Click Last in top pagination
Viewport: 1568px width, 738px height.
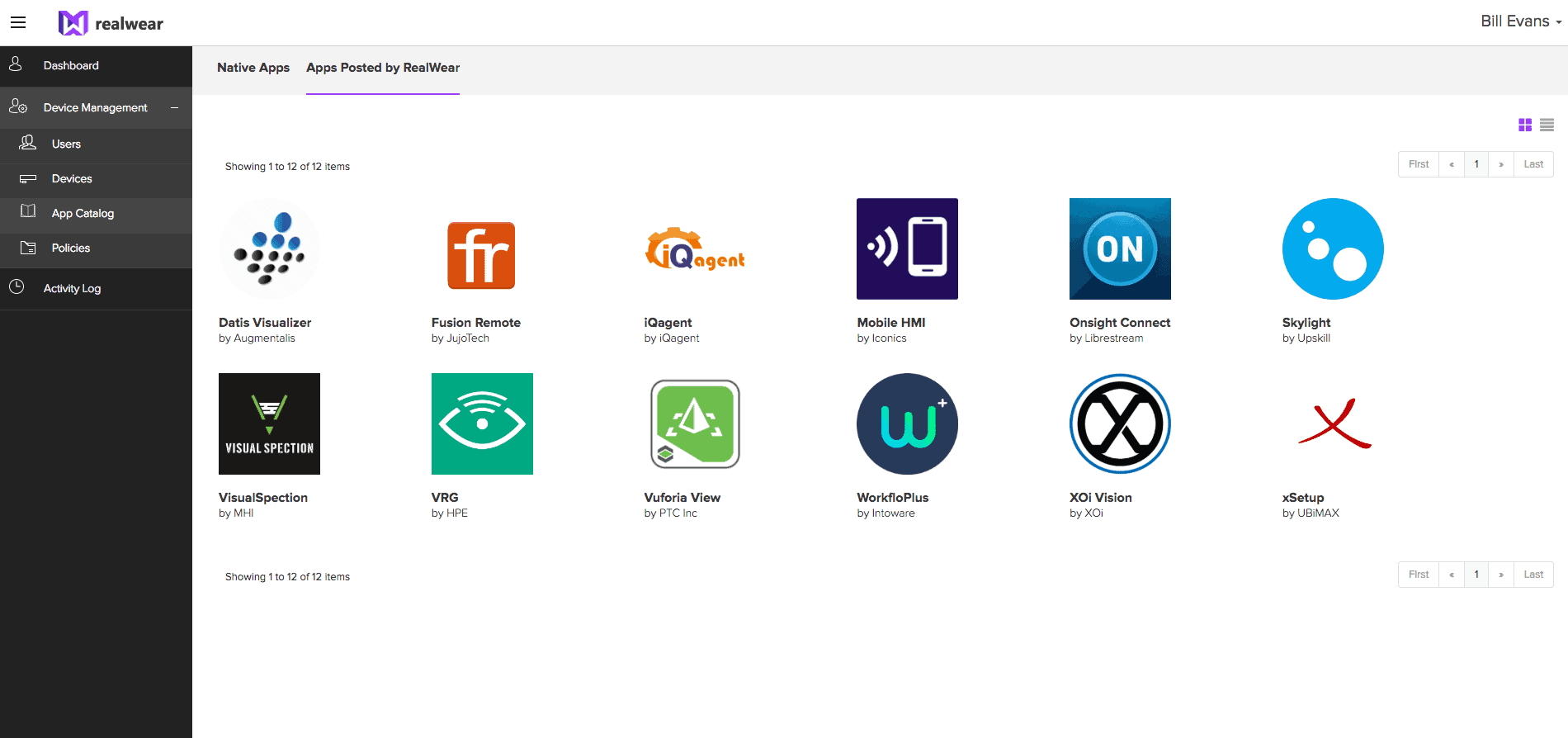(x=1533, y=164)
